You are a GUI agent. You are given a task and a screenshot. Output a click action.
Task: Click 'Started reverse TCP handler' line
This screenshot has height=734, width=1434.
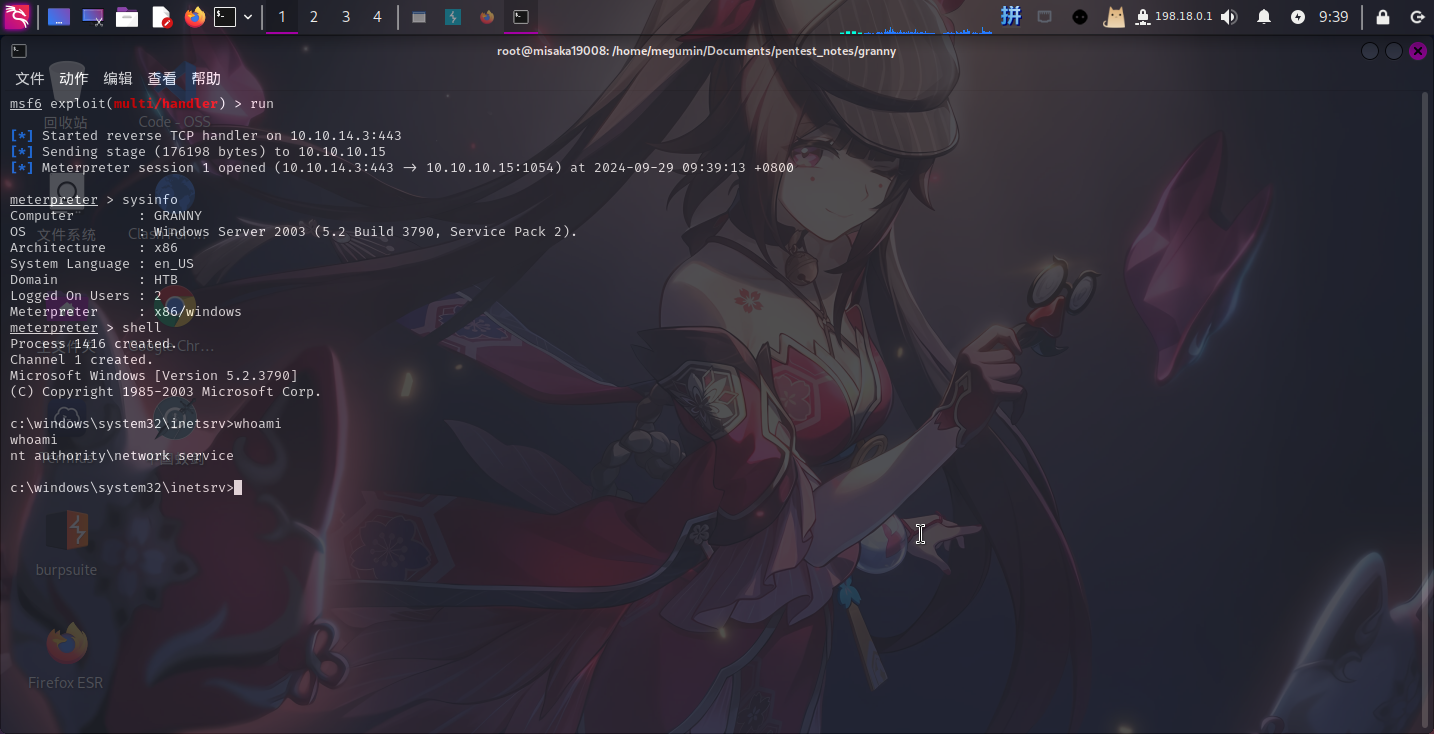pyautogui.click(x=206, y=136)
